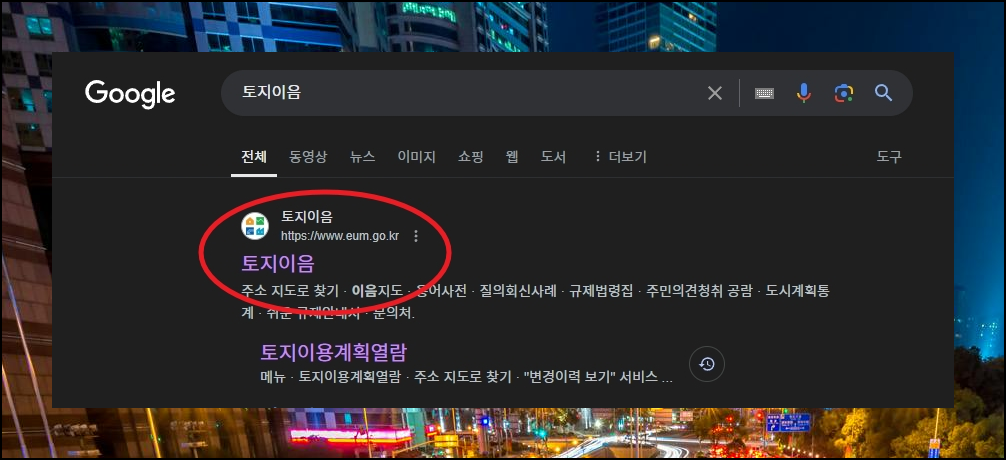
Task: Select the 전체 tab
Action: [x=254, y=157]
